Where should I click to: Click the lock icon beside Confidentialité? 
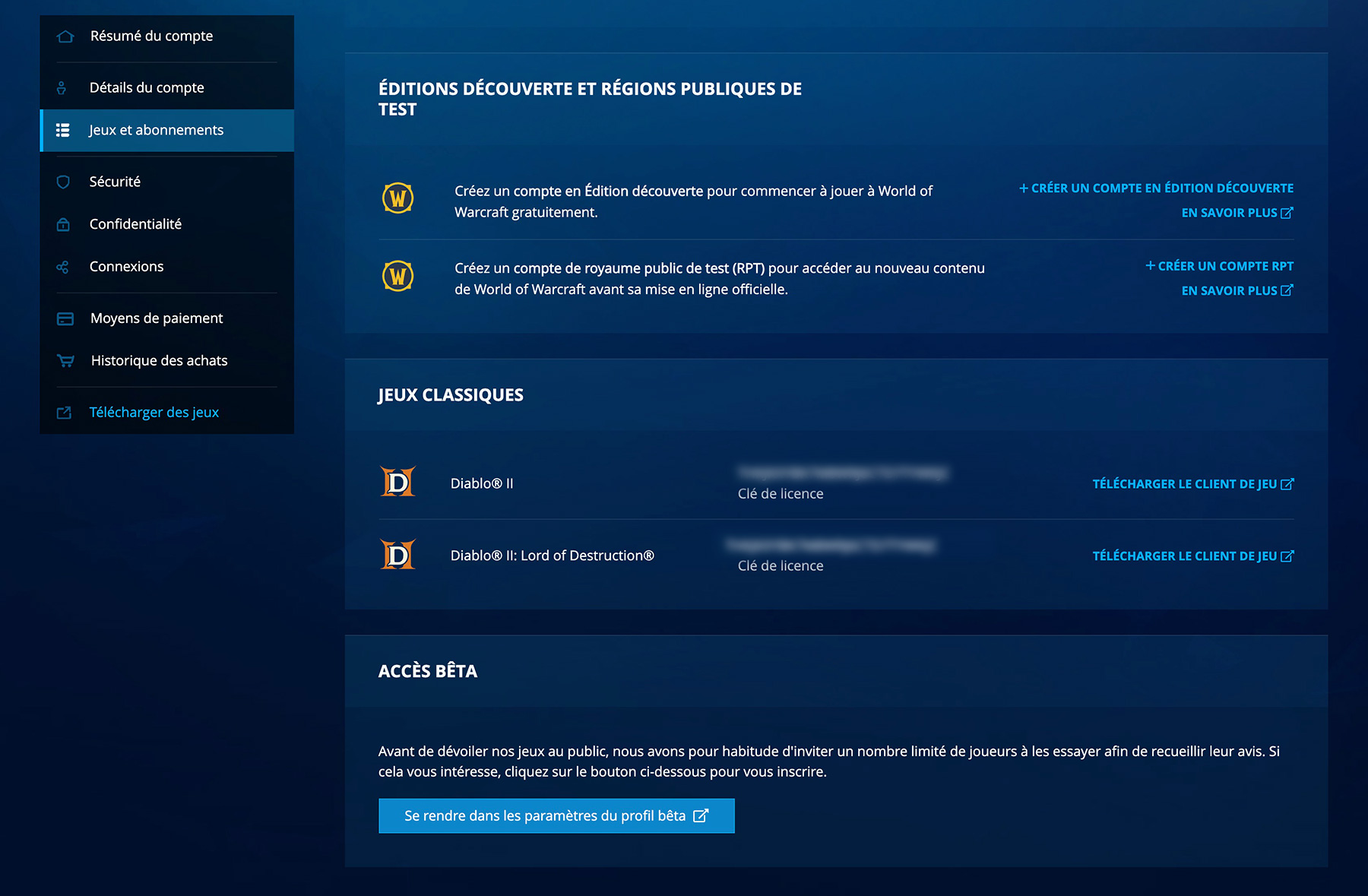pyautogui.click(x=63, y=224)
